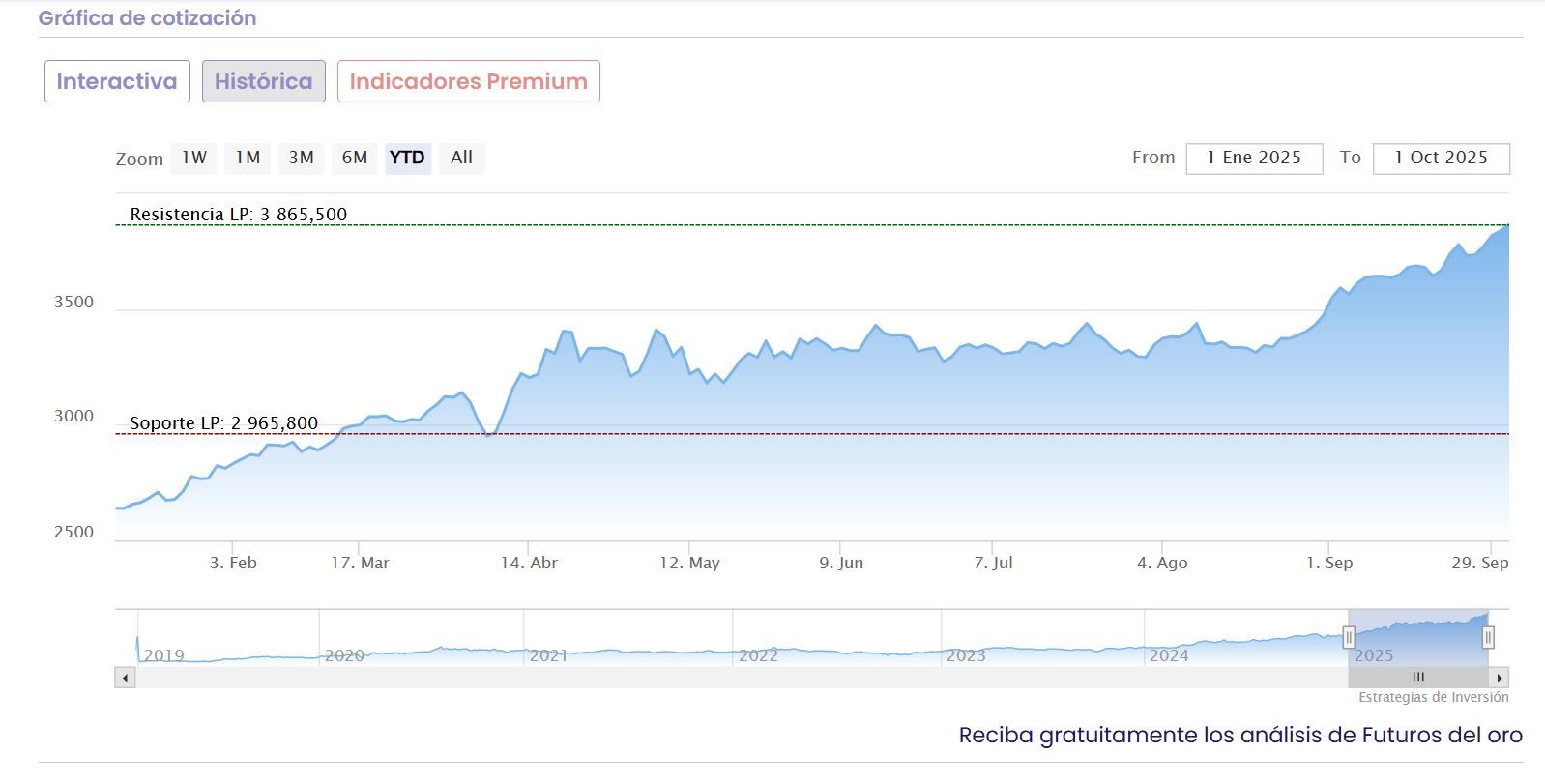Screen dimensions: 1545x784
Task: Select the 1M zoom range
Action: (248, 158)
